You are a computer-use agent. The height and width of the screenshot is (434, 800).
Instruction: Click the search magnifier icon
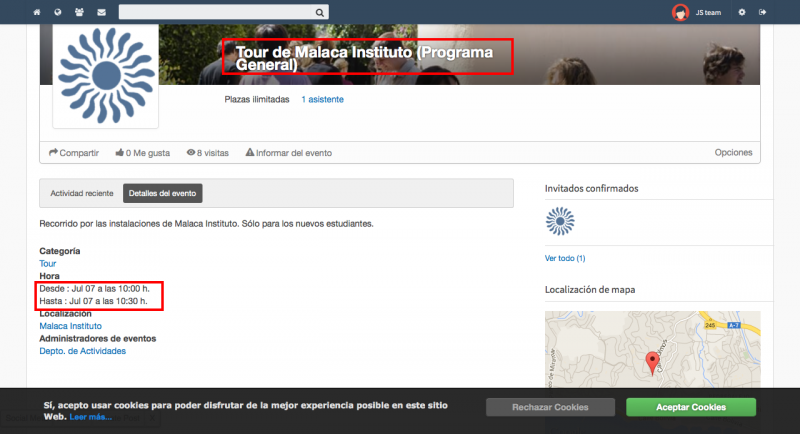(x=319, y=12)
